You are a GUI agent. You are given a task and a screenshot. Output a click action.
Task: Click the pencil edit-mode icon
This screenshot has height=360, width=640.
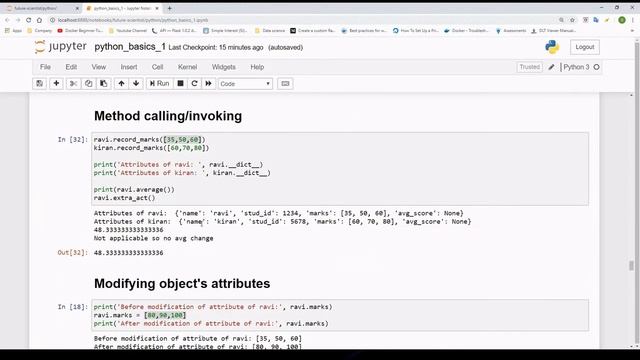[x=551, y=67]
